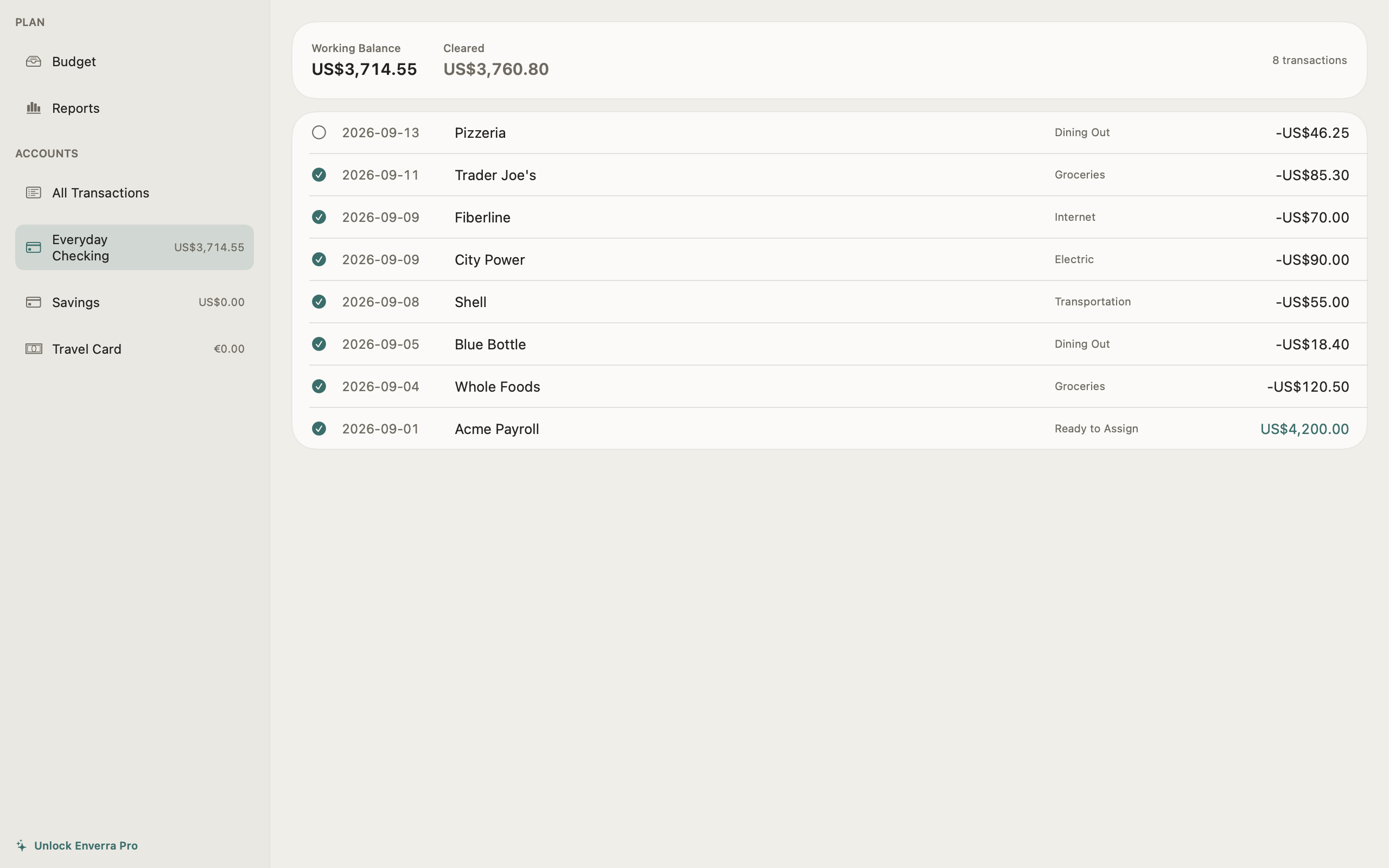Click the Blue Bottle amount -US$18.40
Image resolution: width=1389 pixels, height=868 pixels.
click(x=1312, y=344)
